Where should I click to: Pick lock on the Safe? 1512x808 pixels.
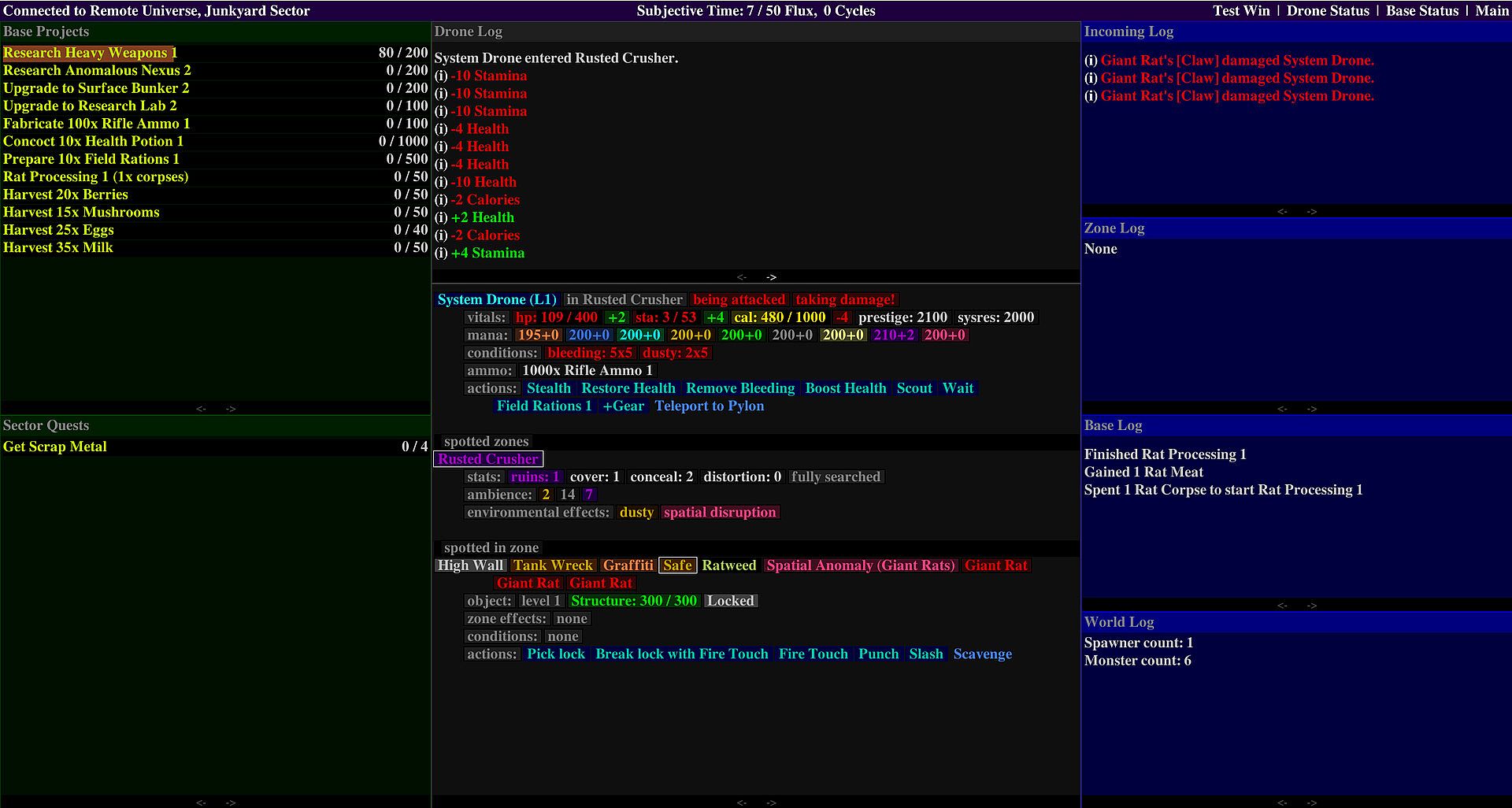pos(555,654)
